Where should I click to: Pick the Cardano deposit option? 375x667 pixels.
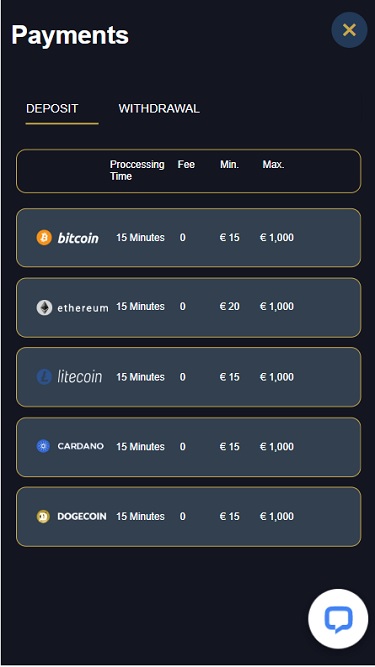(188, 447)
